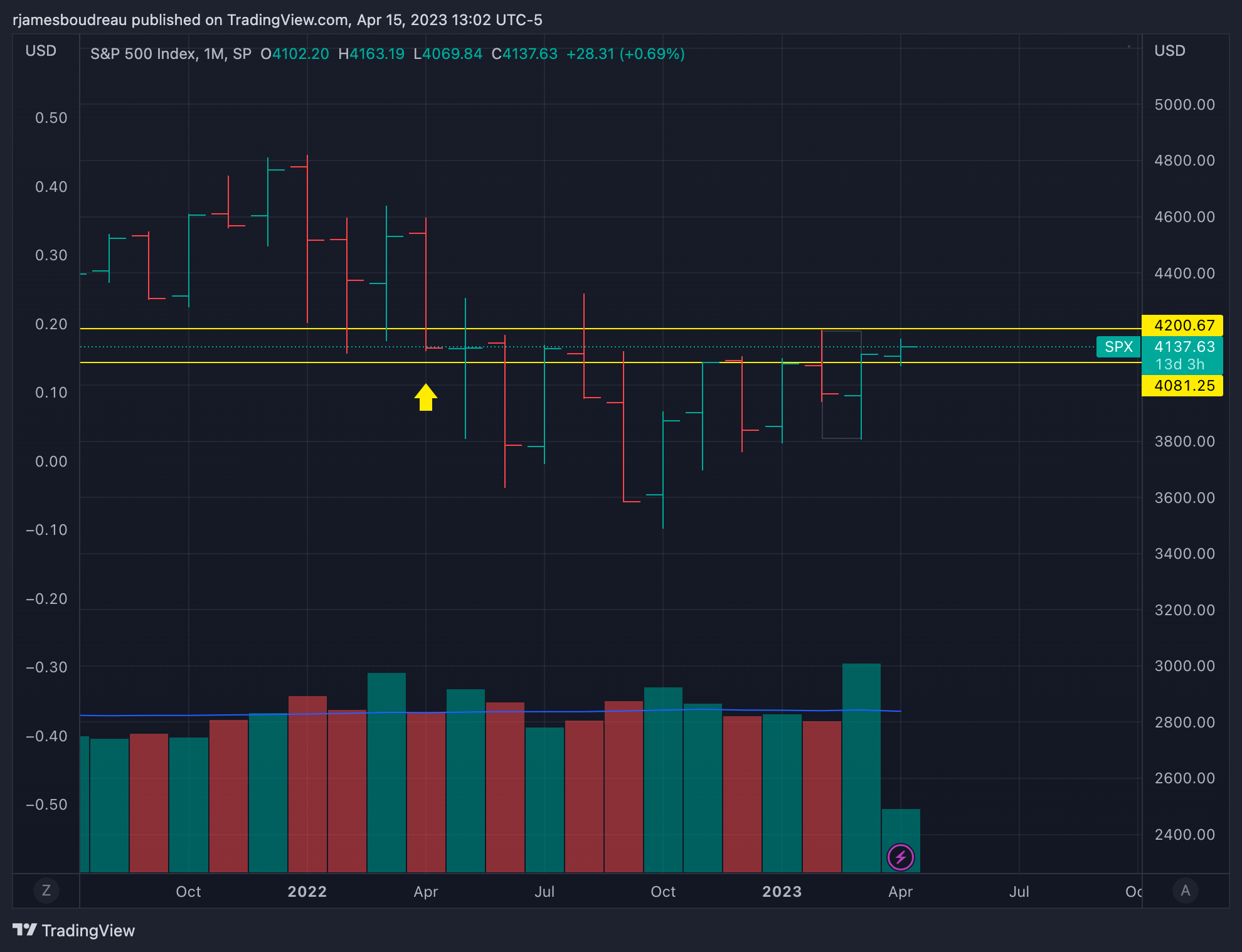1242x952 pixels.
Task: Click the TradingView logo
Action: [x=73, y=930]
